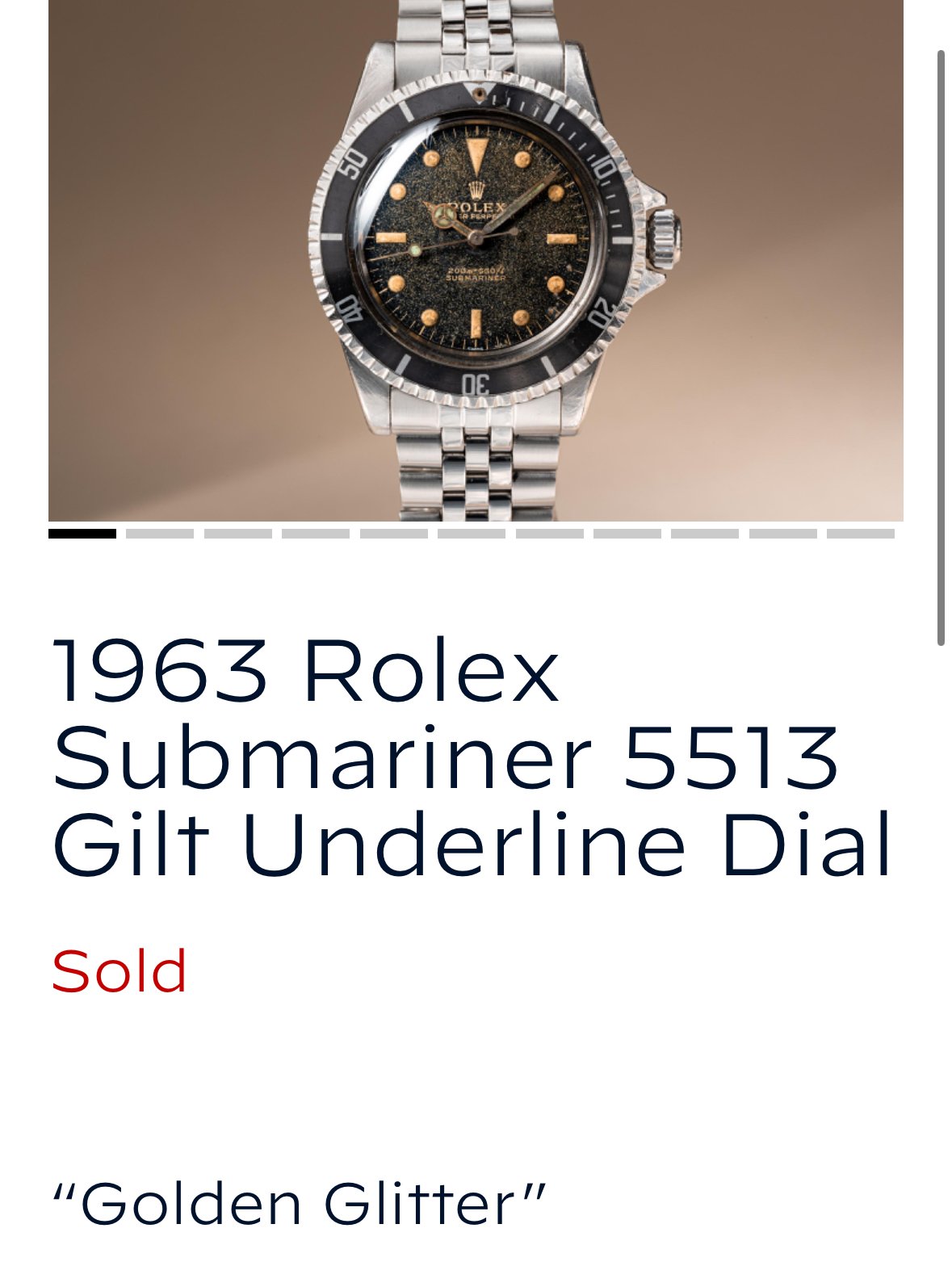Tap the Rolex Submariner dial in photo
This screenshot has height=1287, width=952.
(x=475, y=240)
